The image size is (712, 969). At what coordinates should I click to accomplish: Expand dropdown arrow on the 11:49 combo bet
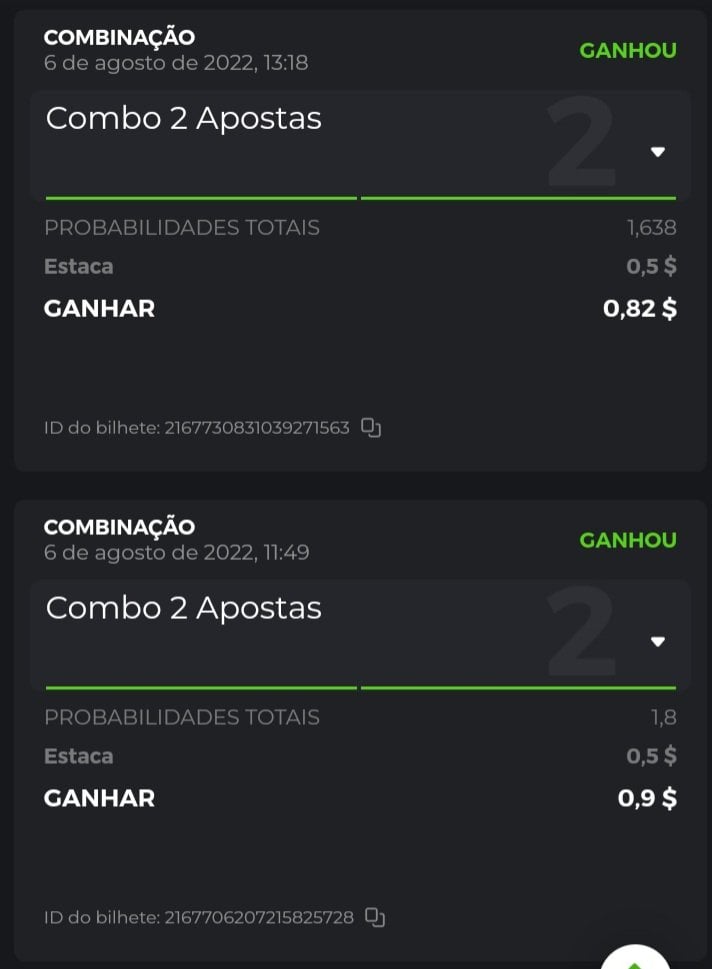pos(658,641)
